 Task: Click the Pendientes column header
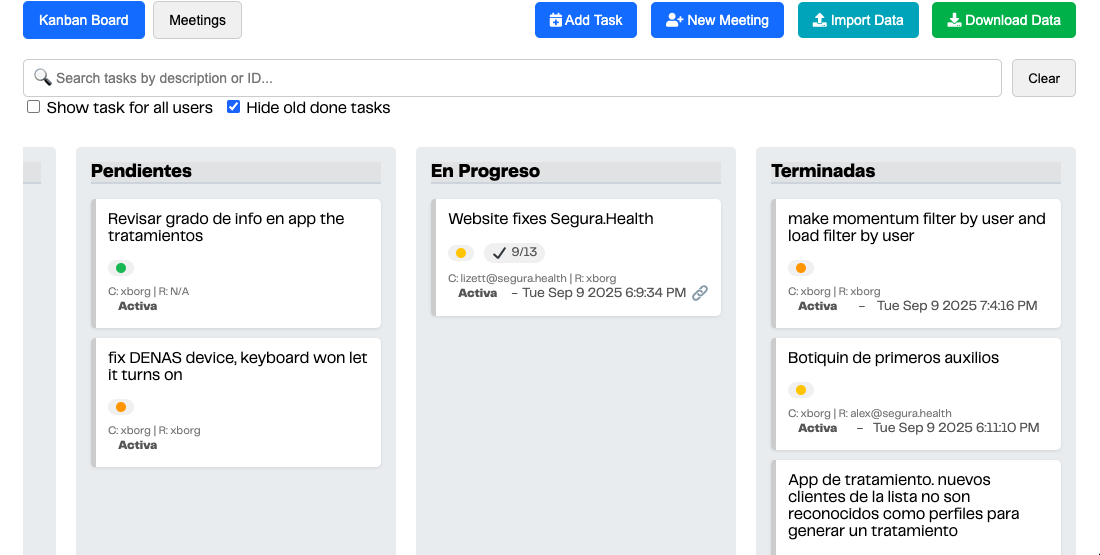point(141,171)
